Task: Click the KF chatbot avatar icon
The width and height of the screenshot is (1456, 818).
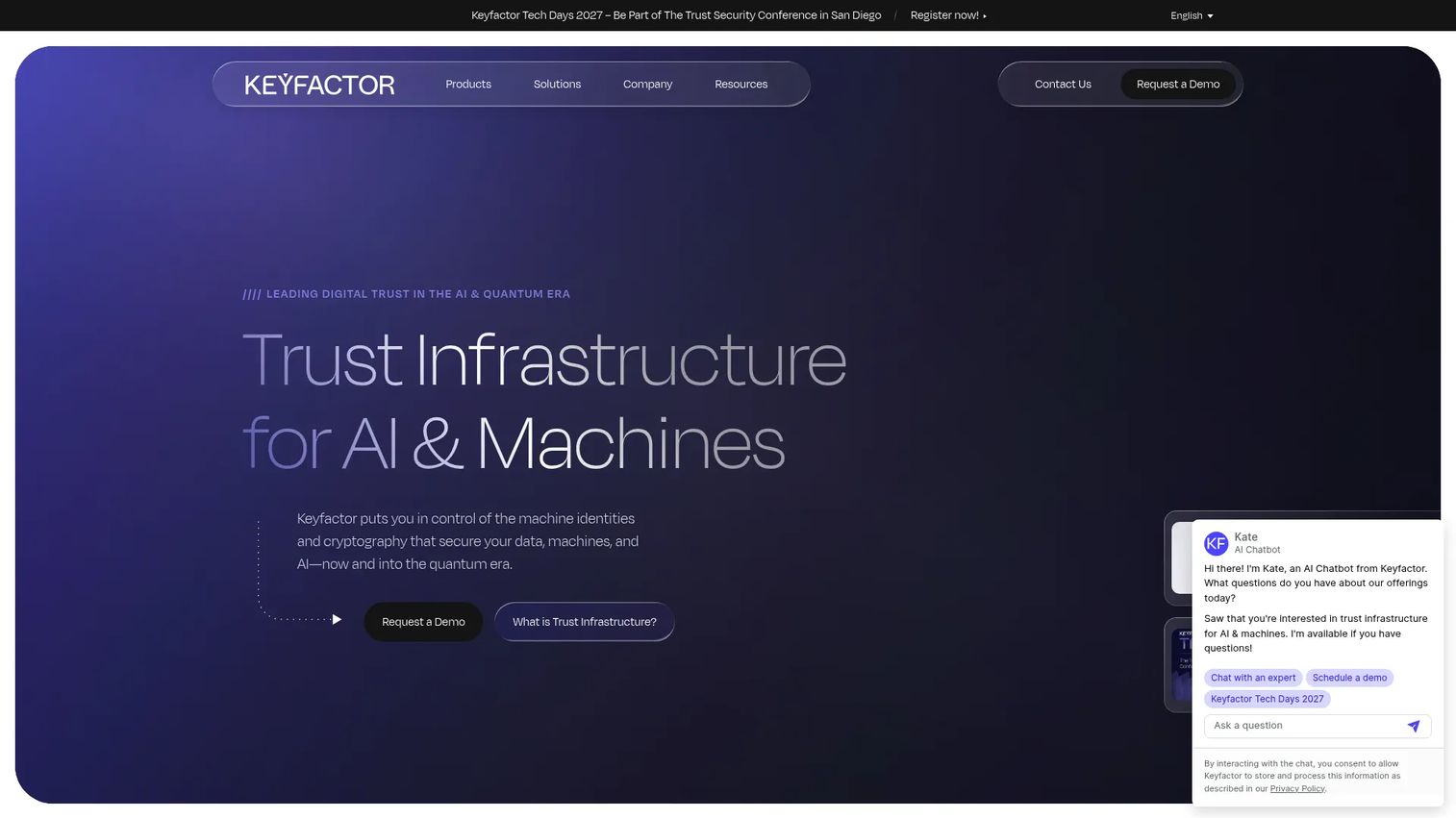Action: (1217, 543)
